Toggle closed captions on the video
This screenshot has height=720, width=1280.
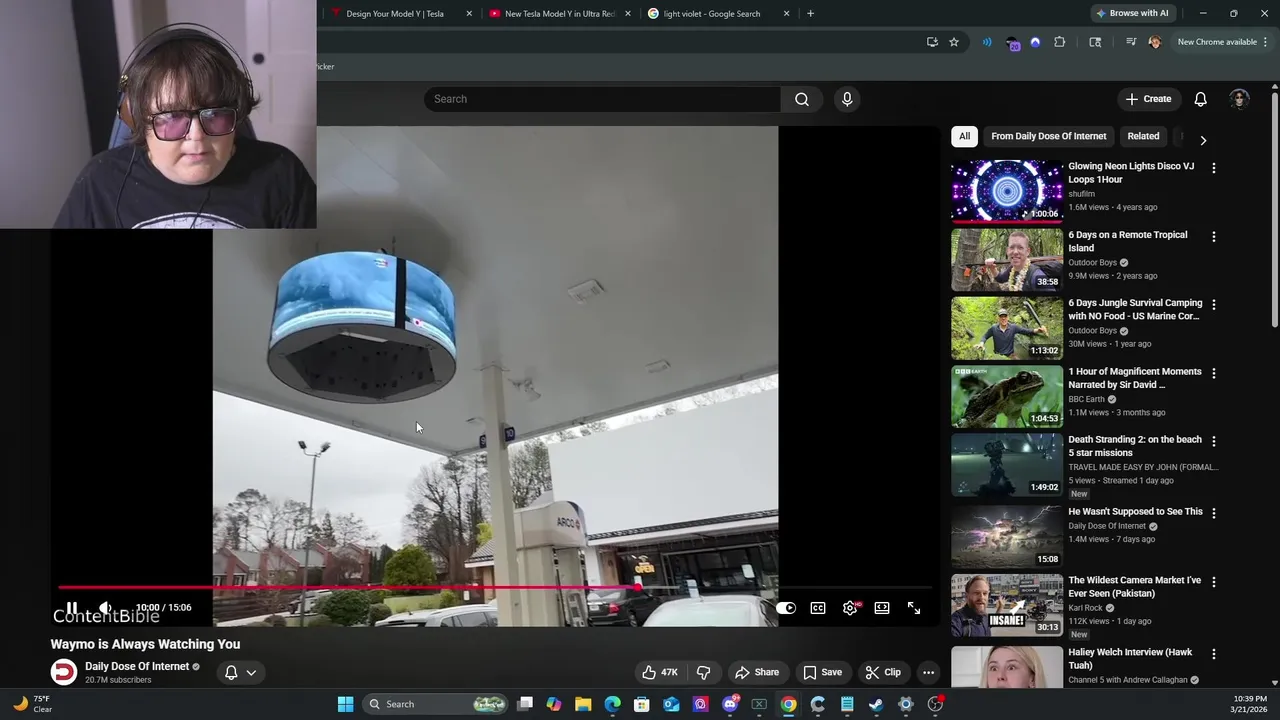pos(818,608)
